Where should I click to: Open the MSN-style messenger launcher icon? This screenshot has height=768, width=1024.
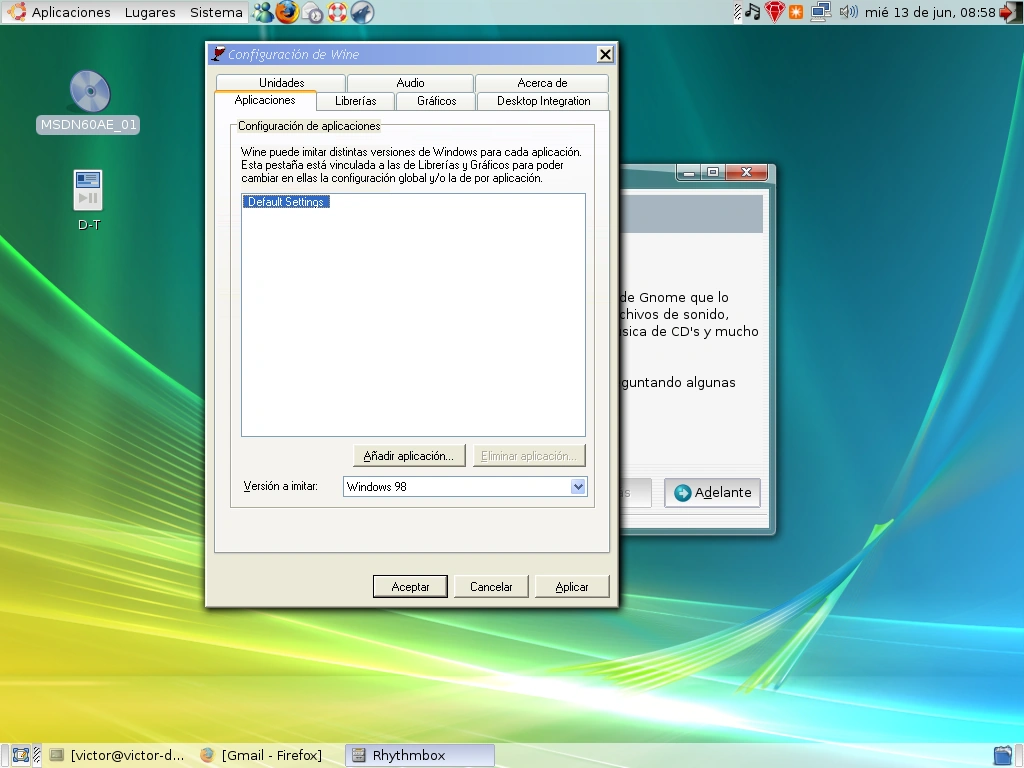263,12
